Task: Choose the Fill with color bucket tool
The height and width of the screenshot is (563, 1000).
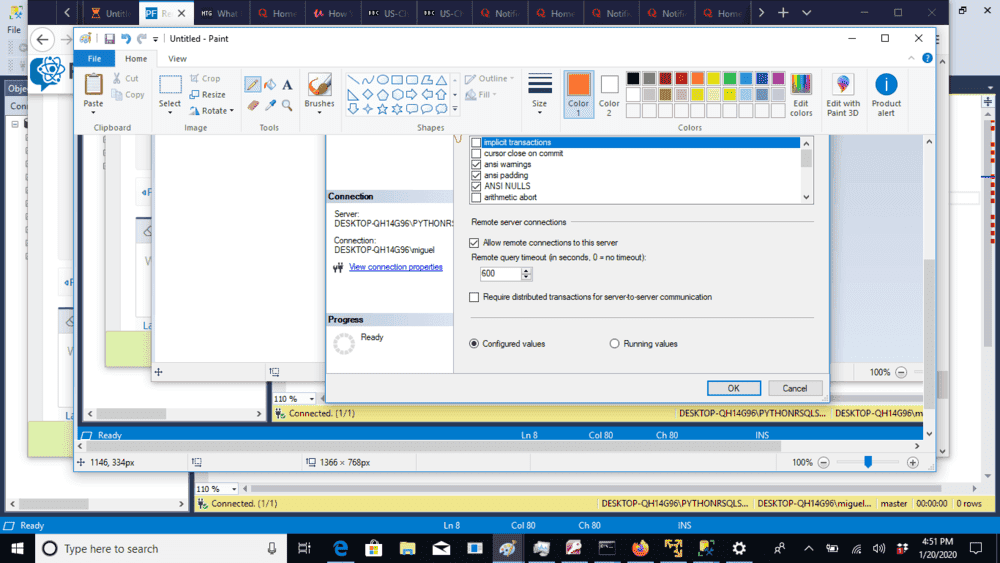Action: [270, 85]
